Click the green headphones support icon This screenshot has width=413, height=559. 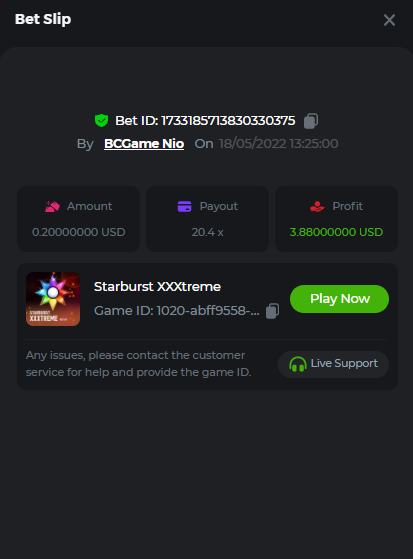click(297, 364)
